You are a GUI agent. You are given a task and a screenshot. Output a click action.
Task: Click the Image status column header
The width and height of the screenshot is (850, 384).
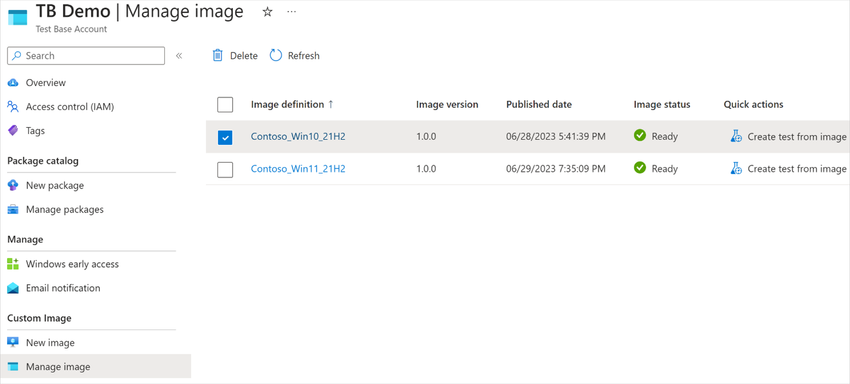[662, 105]
